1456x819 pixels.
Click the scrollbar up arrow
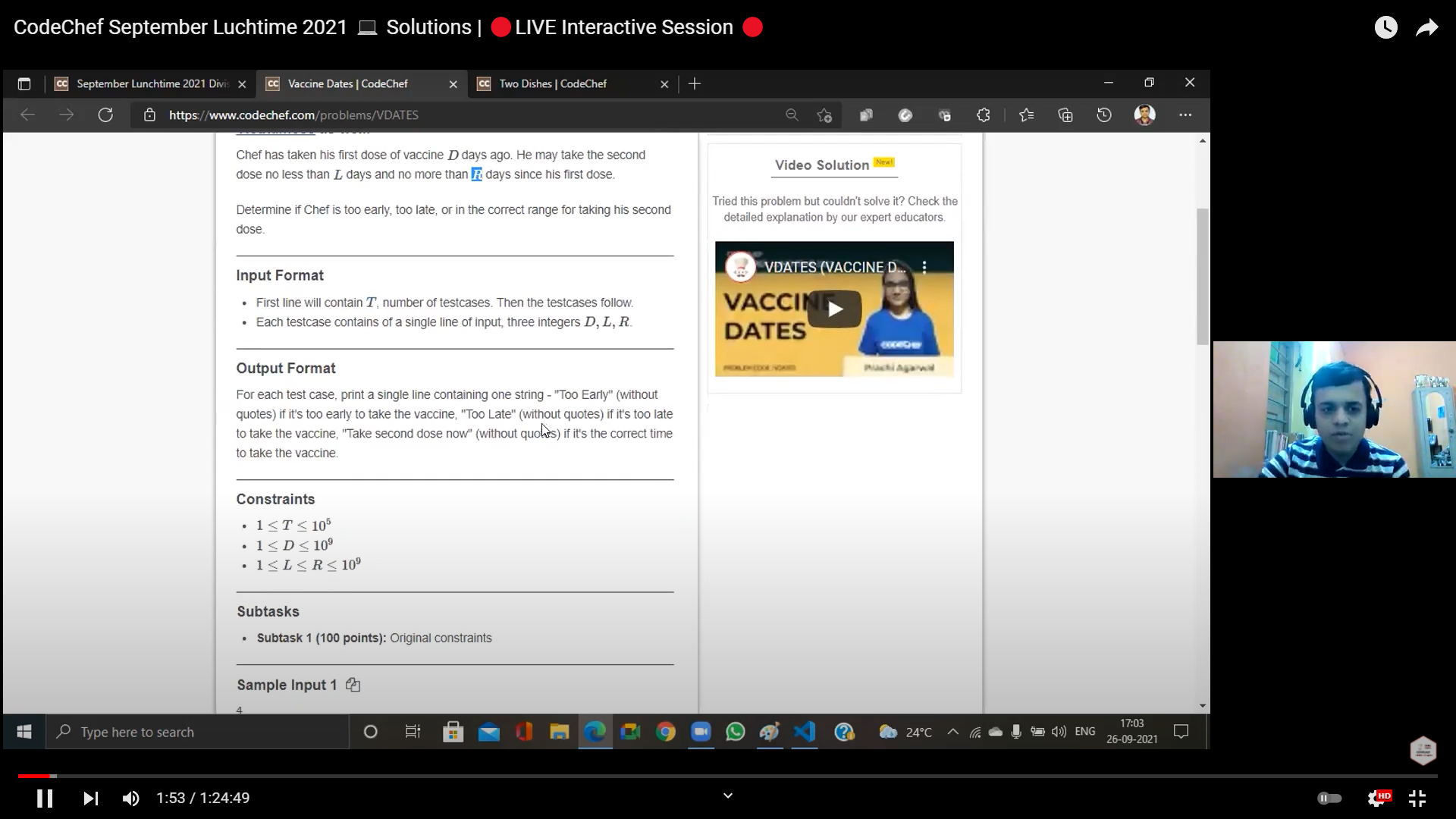1203,140
